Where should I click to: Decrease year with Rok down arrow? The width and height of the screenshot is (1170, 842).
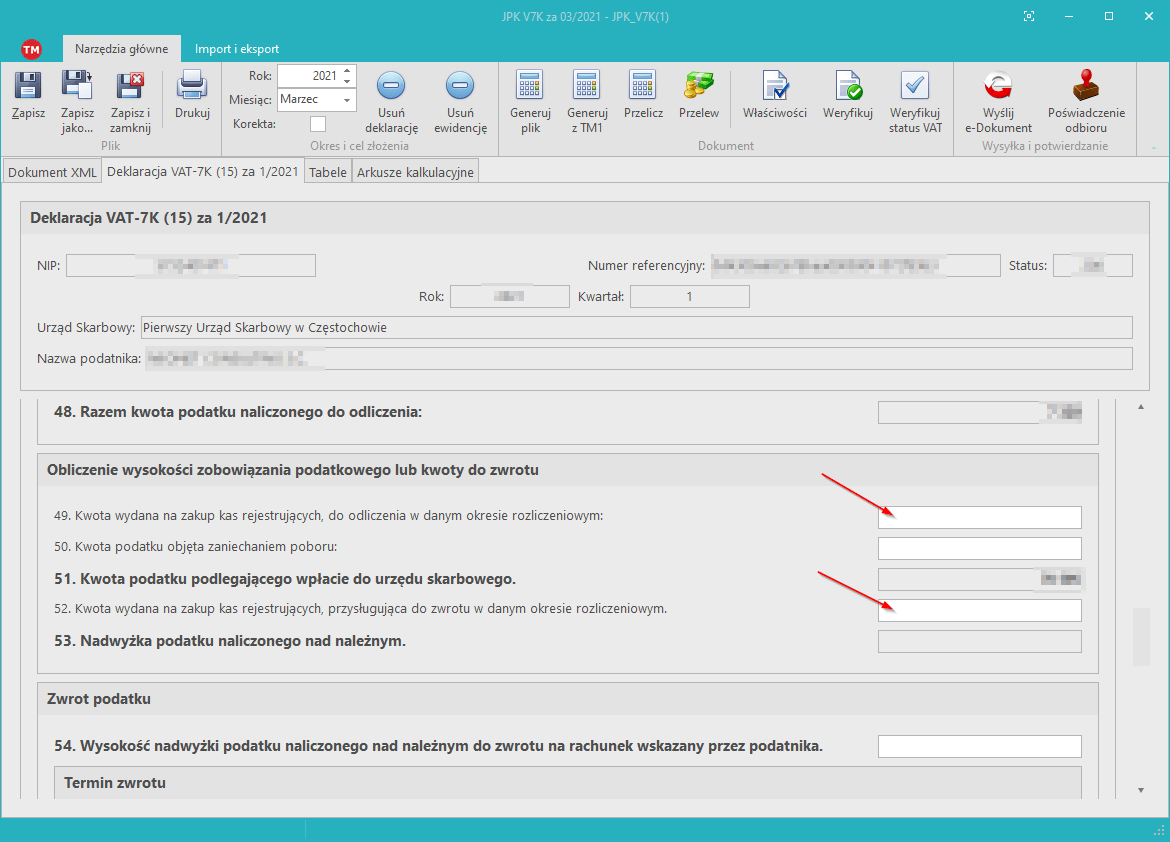pos(347,81)
